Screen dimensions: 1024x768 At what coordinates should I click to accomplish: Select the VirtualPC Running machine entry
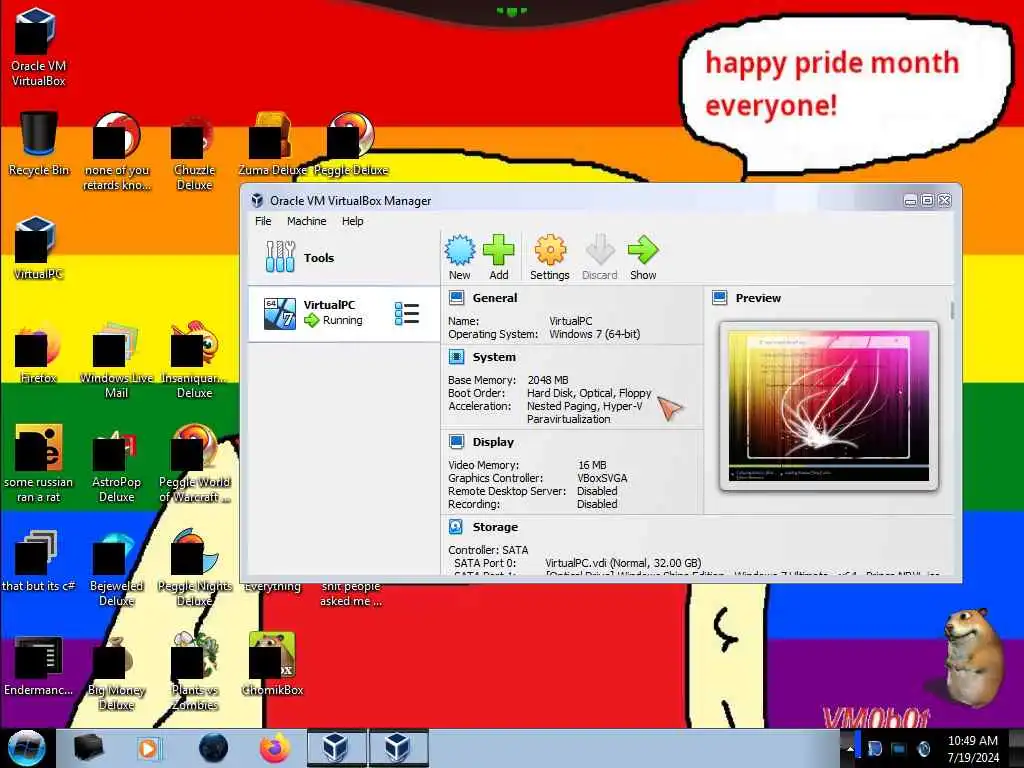(x=344, y=313)
